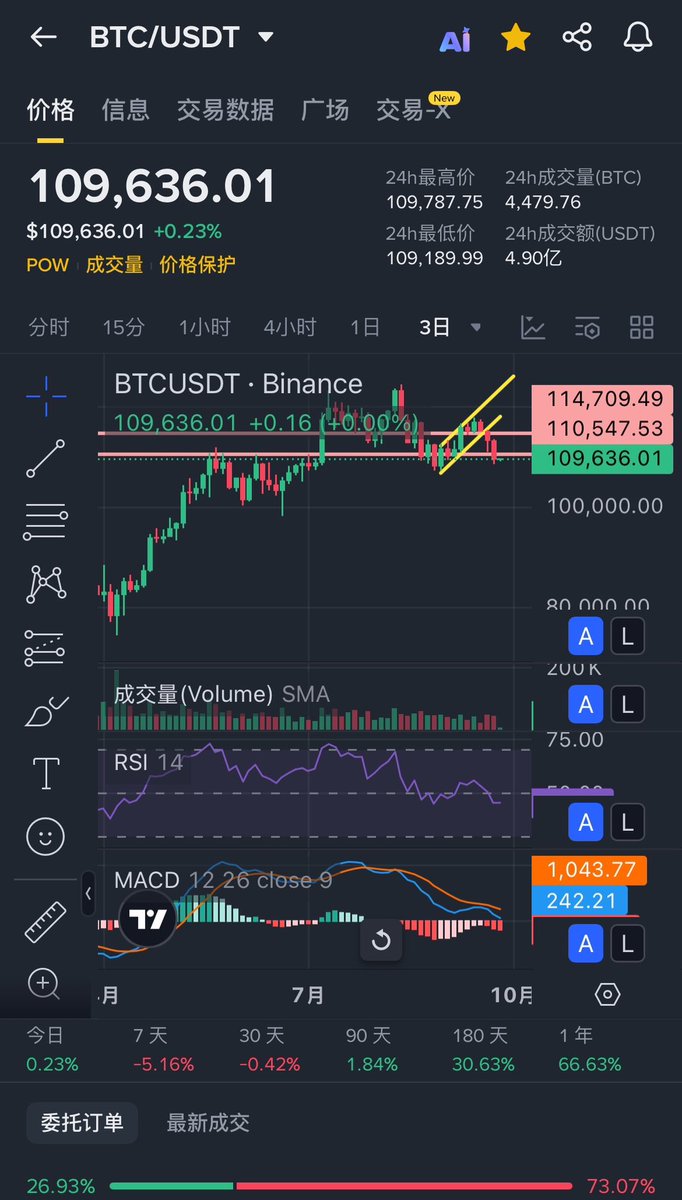Open the 交易-X tab
Image resolution: width=682 pixels, height=1200 pixels.
click(414, 109)
